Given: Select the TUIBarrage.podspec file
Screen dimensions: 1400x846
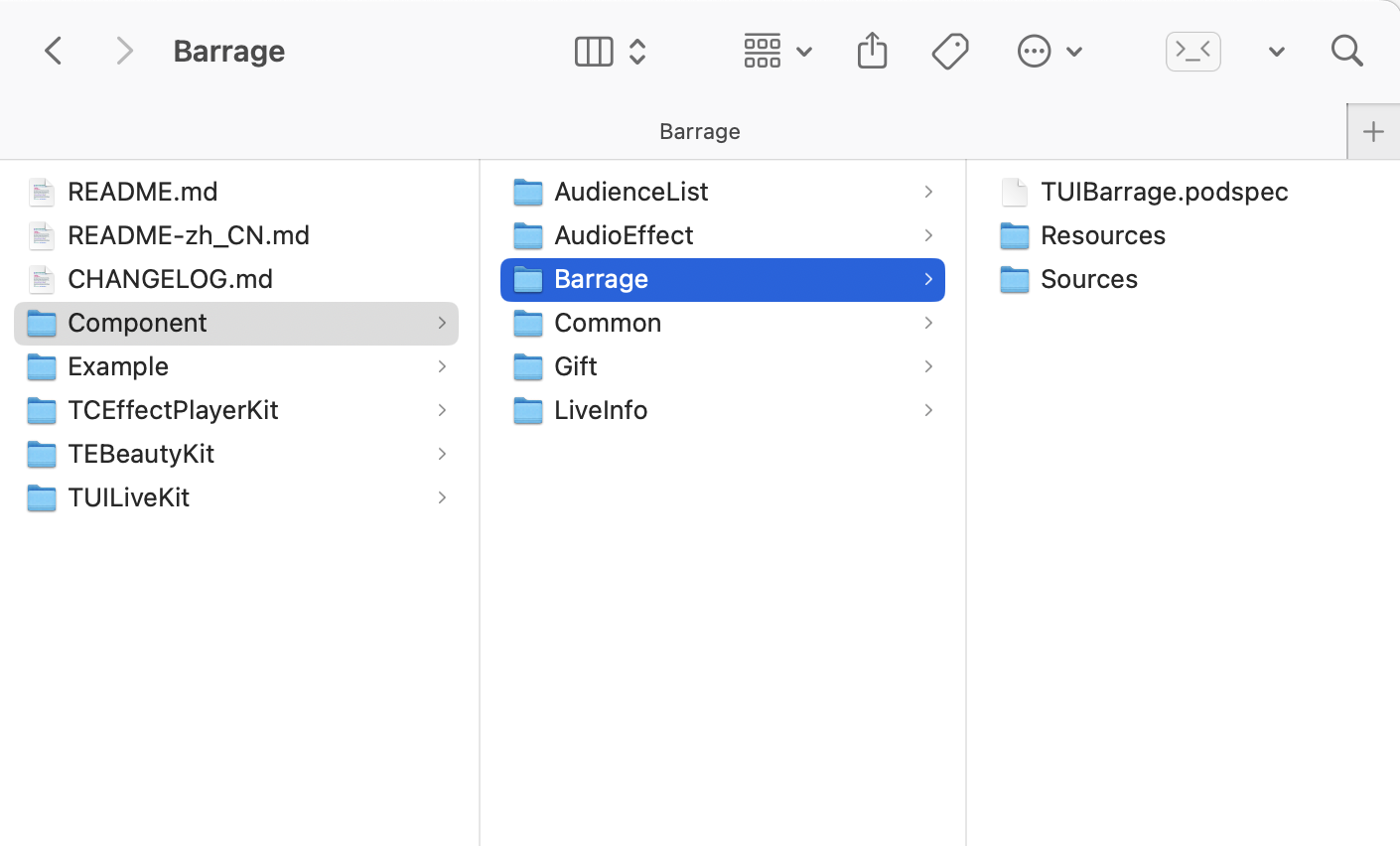Looking at the screenshot, I should point(1164,192).
